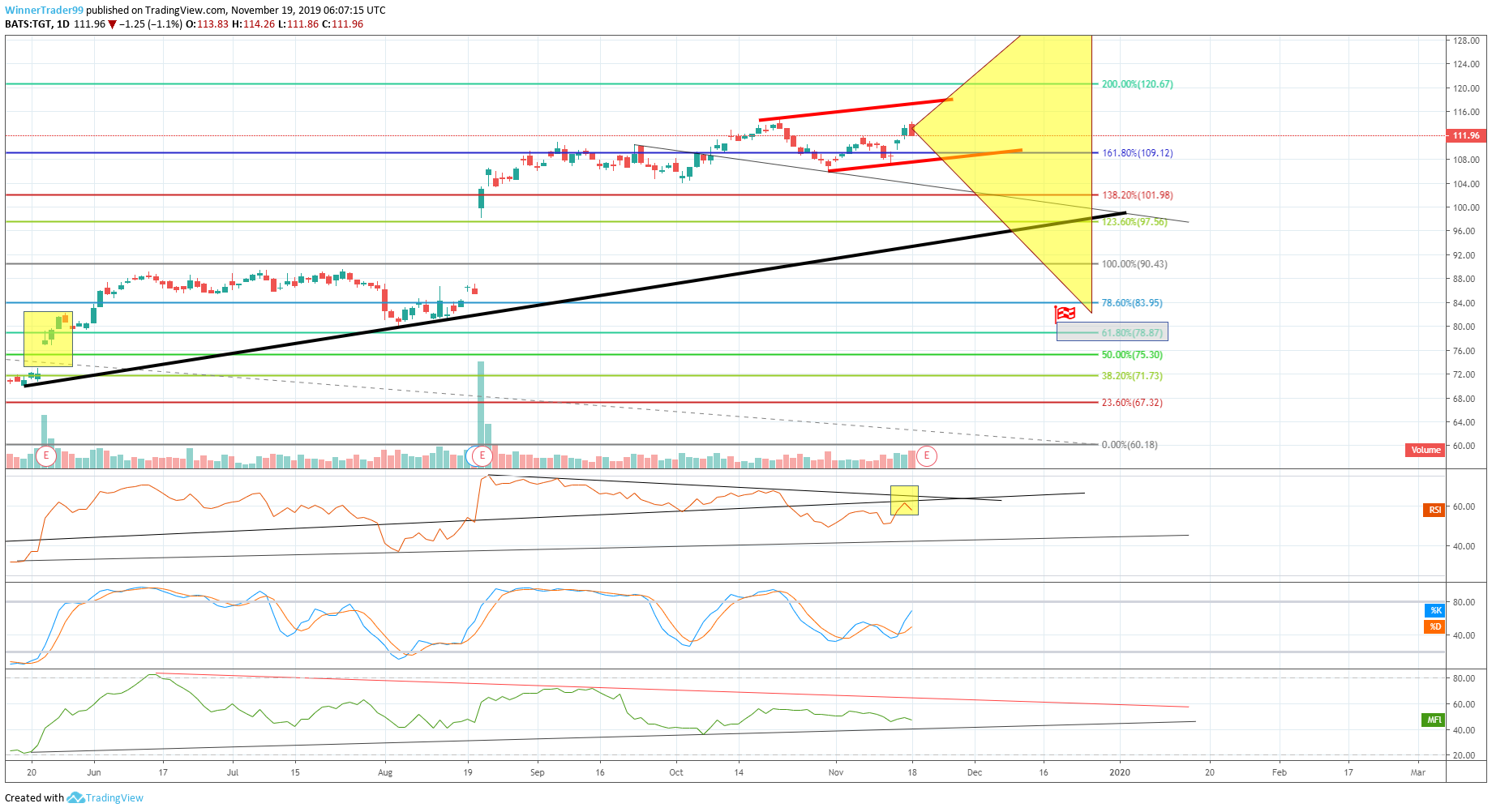Select the 0.00%(60.18) Fibonacci label
Viewport: 1492px width, 812px height.
1130,445
